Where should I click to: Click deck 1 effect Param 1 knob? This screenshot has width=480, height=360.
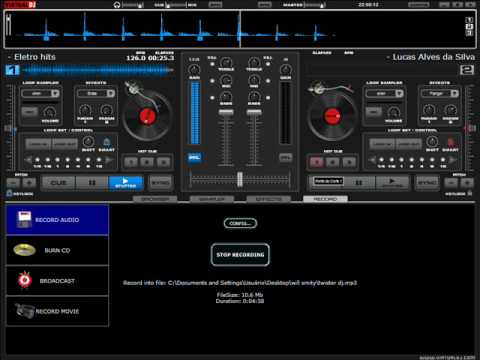[85, 110]
